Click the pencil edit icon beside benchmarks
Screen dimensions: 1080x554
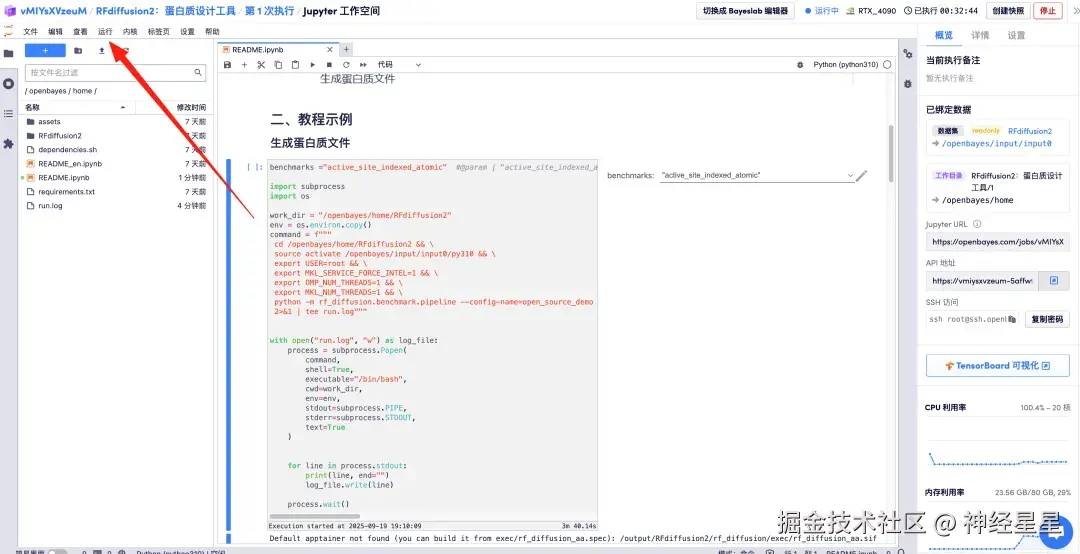click(861, 176)
